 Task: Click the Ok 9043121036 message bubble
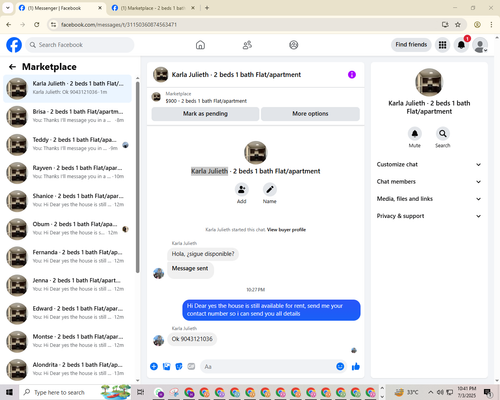point(192,339)
